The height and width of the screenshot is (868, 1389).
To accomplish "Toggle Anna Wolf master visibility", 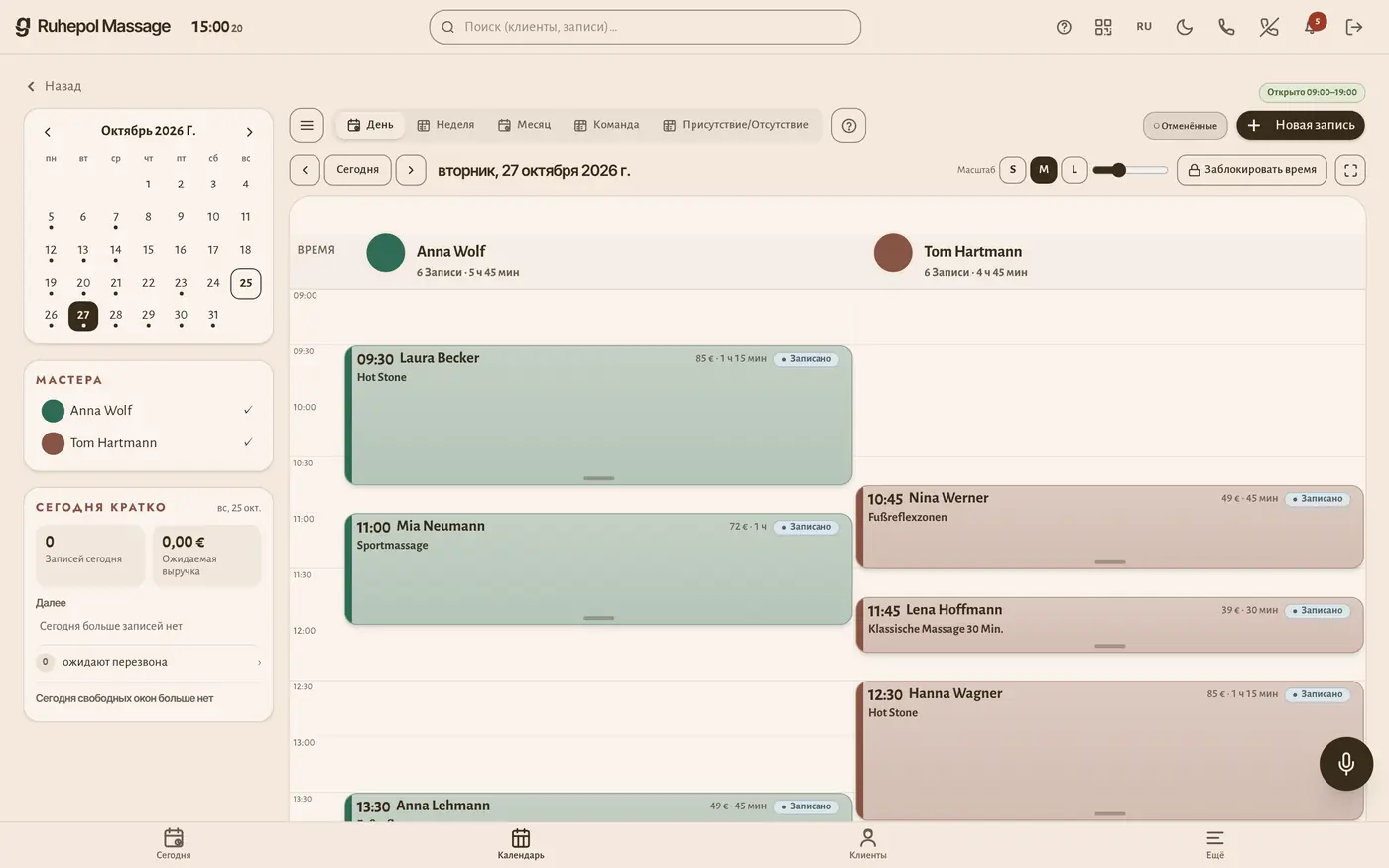I will [148, 411].
